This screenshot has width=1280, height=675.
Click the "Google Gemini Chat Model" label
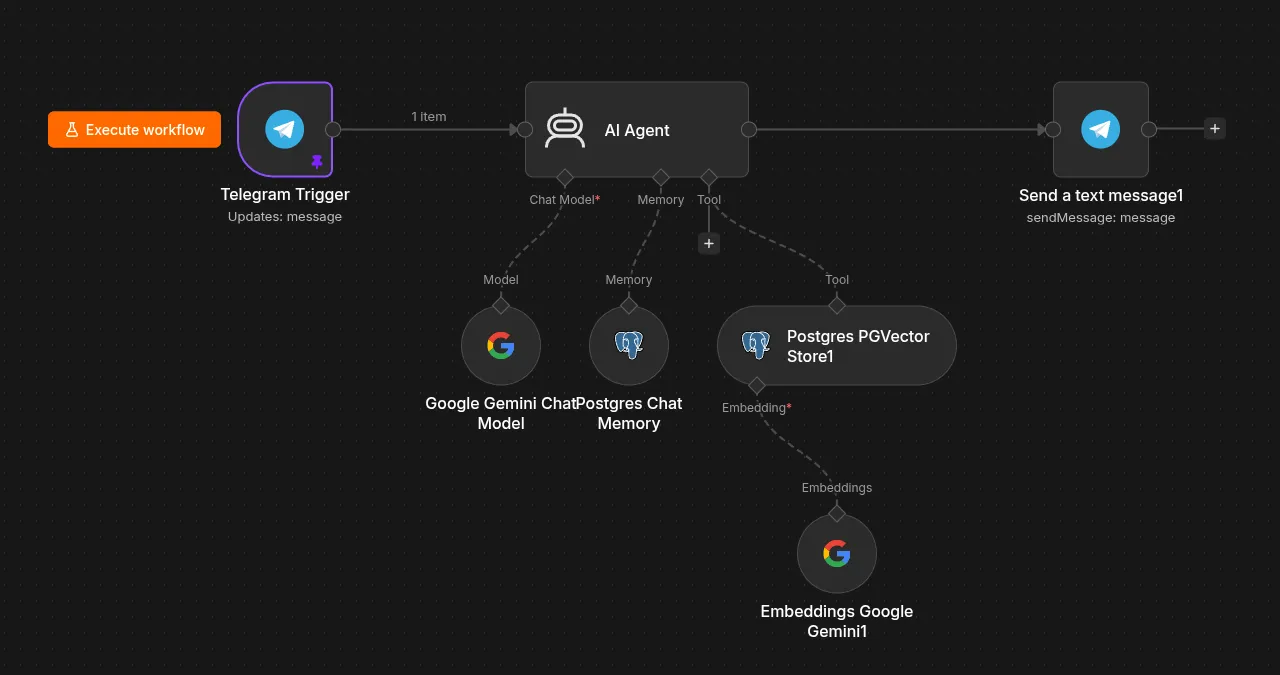click(501, 413)
